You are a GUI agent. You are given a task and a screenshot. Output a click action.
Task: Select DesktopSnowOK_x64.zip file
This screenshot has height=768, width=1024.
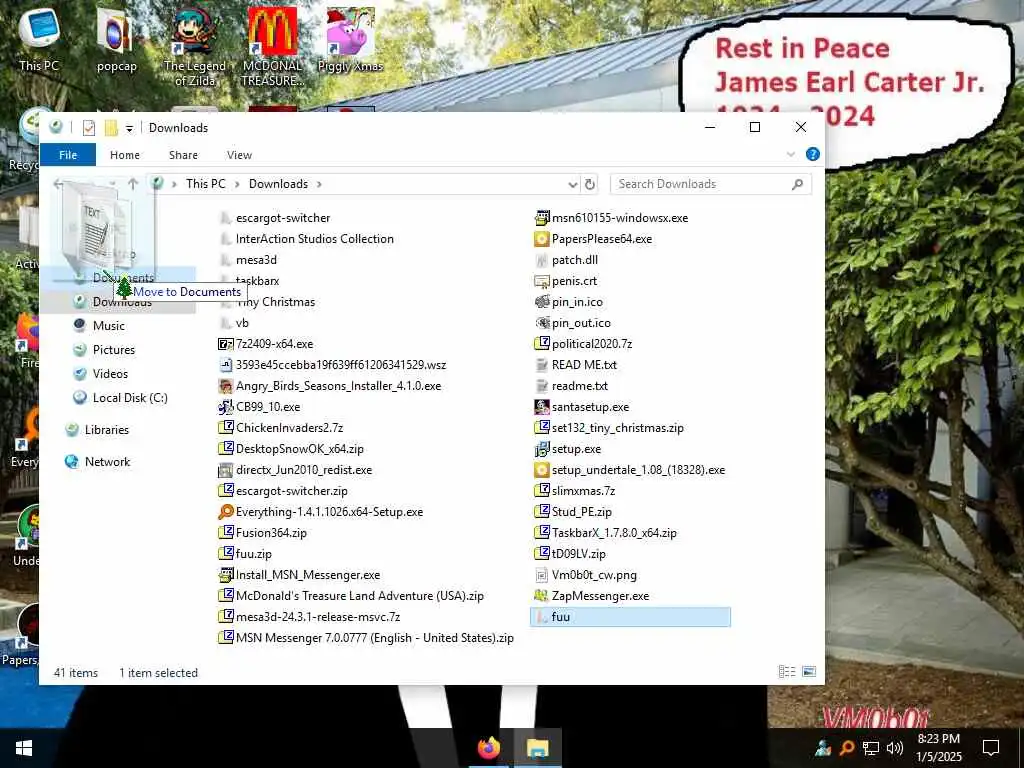click(x=291, y=449)
